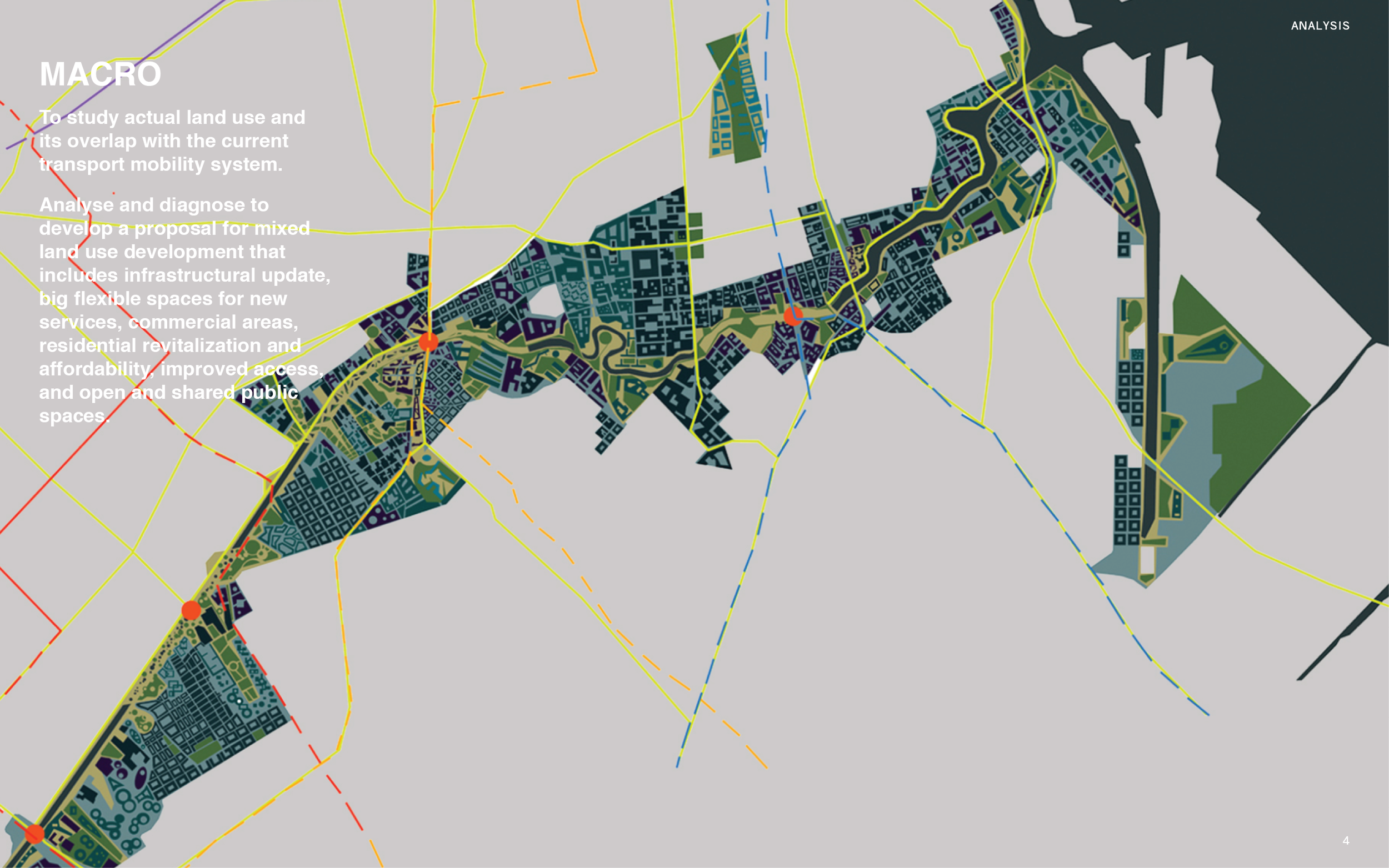Viewport: 1389px width, 868px height.
Task: Click paragraph starting 'To study actual land use'
Action: (172, 141)
